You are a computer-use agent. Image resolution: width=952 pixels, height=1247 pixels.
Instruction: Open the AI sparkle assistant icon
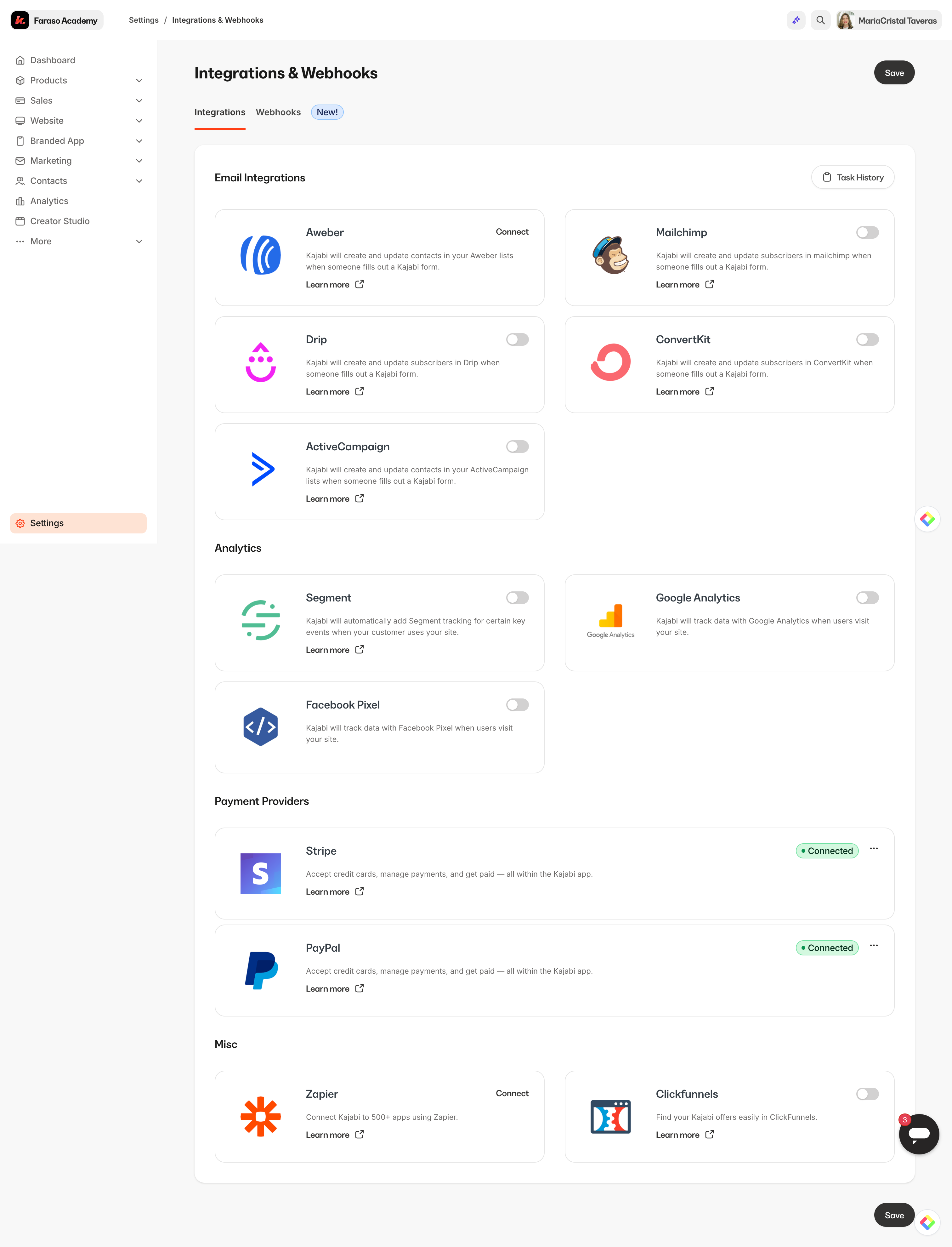(796, 20)
